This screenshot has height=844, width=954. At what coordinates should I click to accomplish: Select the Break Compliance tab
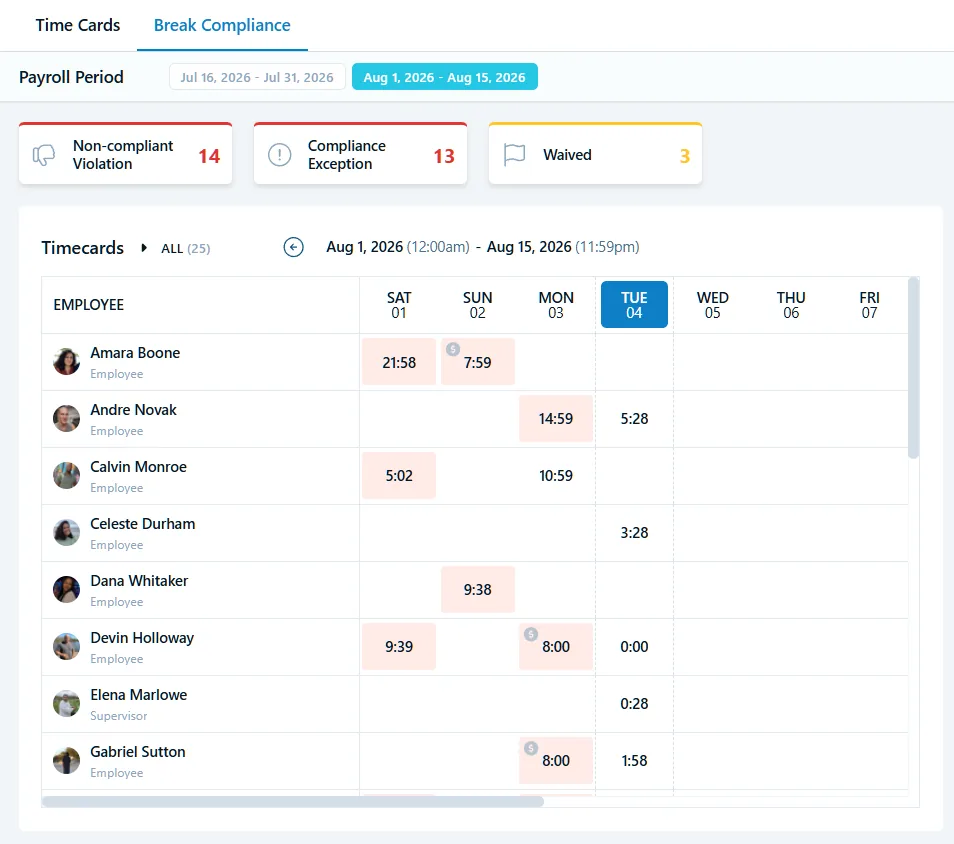[222, 25]
